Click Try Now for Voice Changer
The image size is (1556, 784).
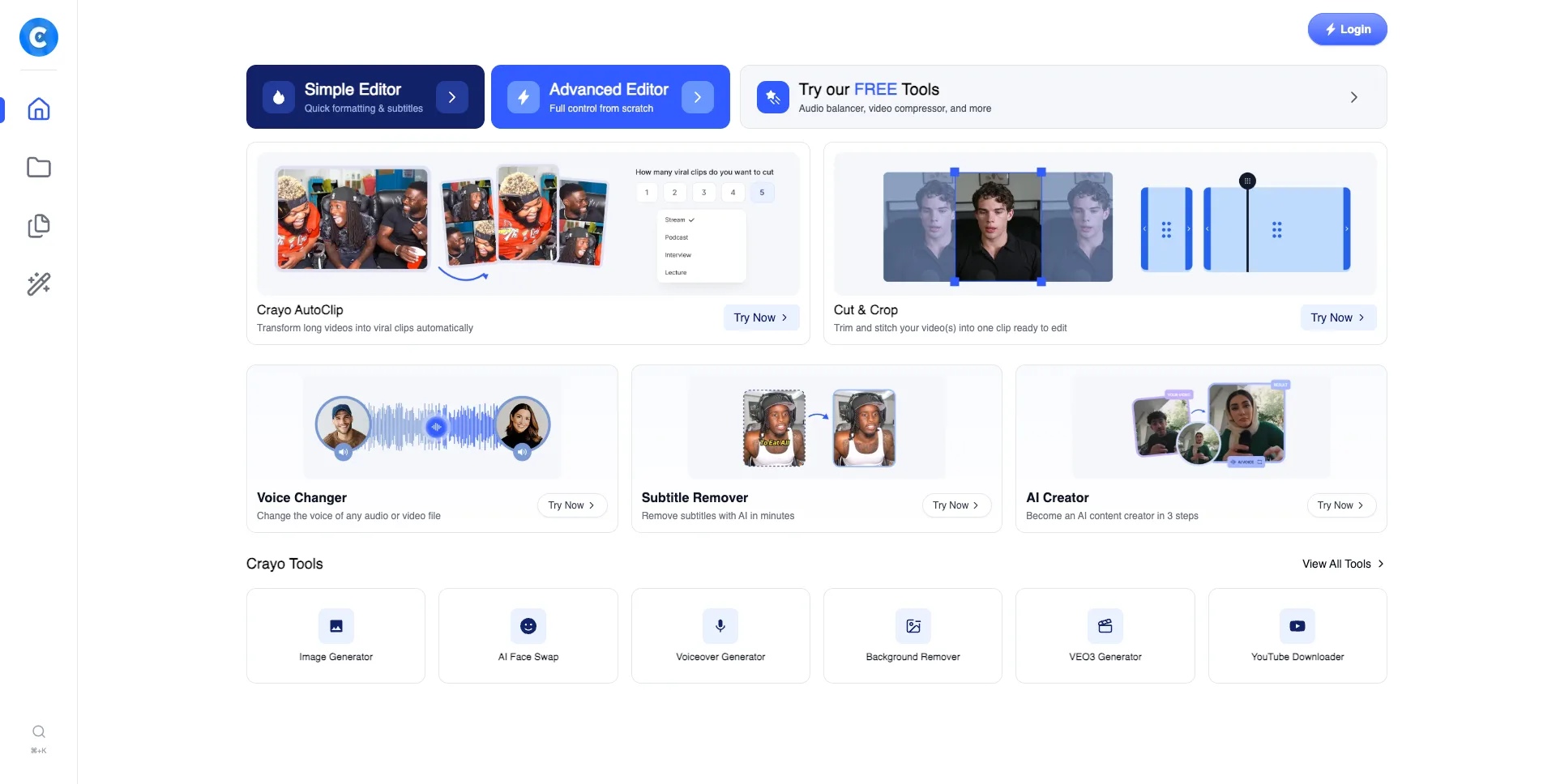tap(571, 505)
